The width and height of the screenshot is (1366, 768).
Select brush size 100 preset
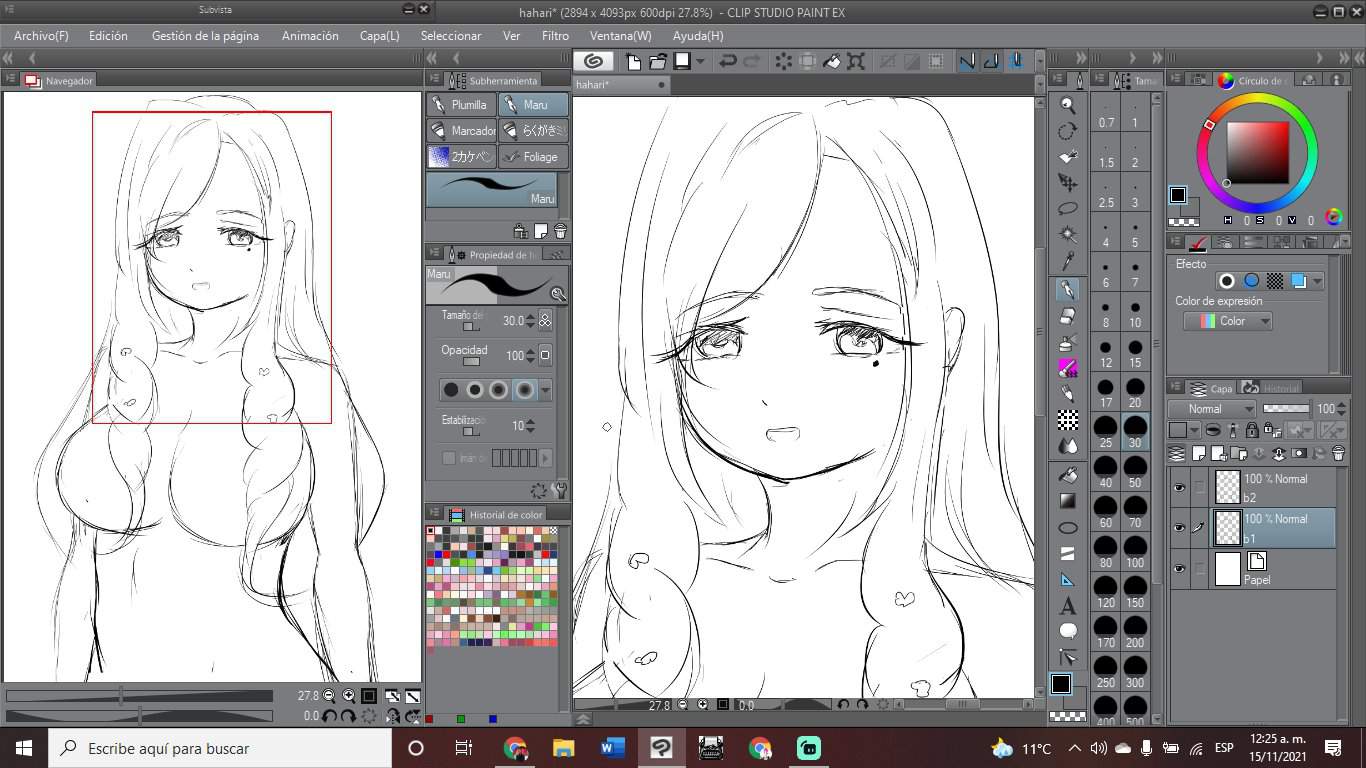click(1135, 553)
